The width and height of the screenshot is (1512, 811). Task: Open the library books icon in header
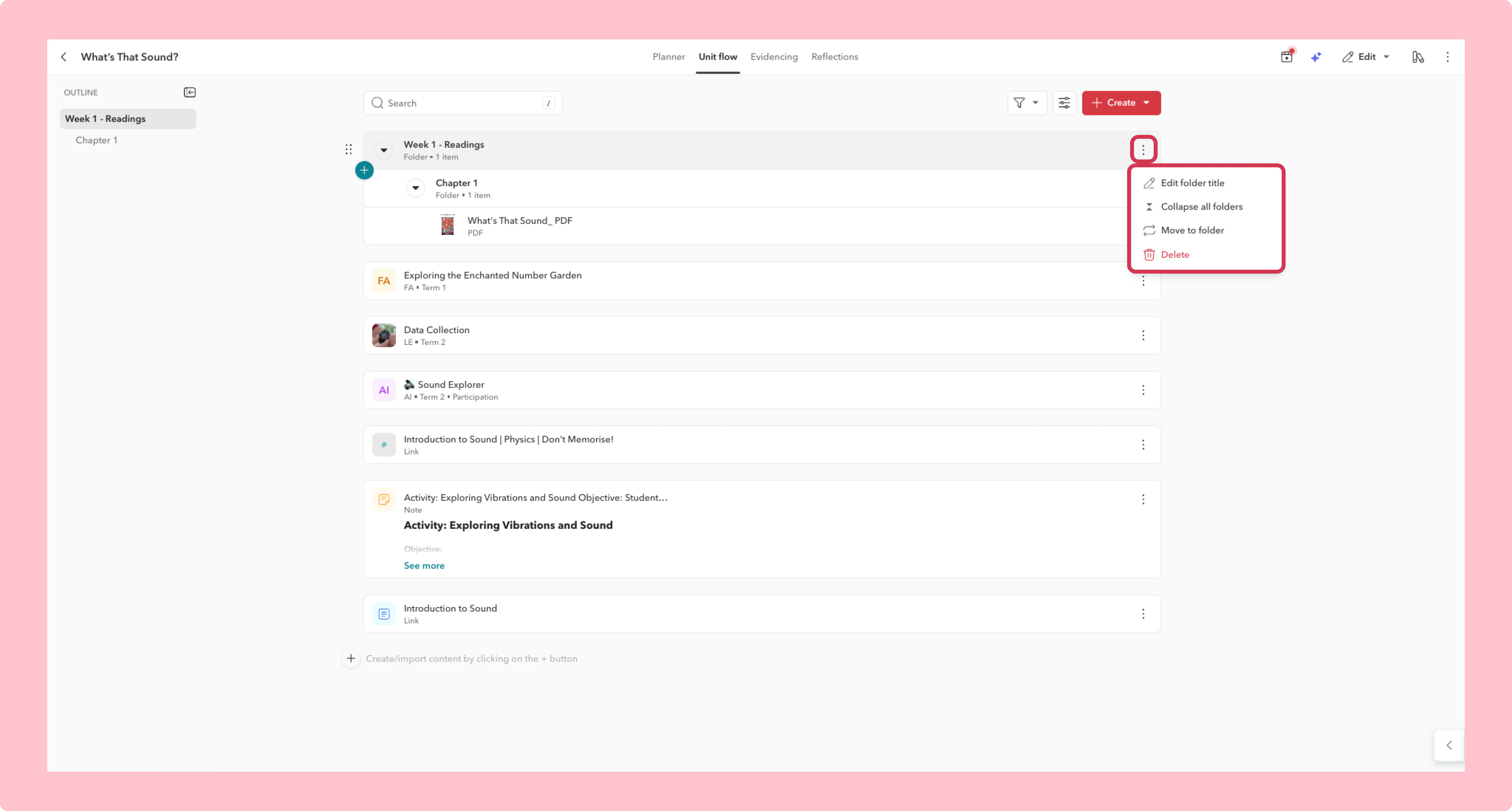point(1418,57)
